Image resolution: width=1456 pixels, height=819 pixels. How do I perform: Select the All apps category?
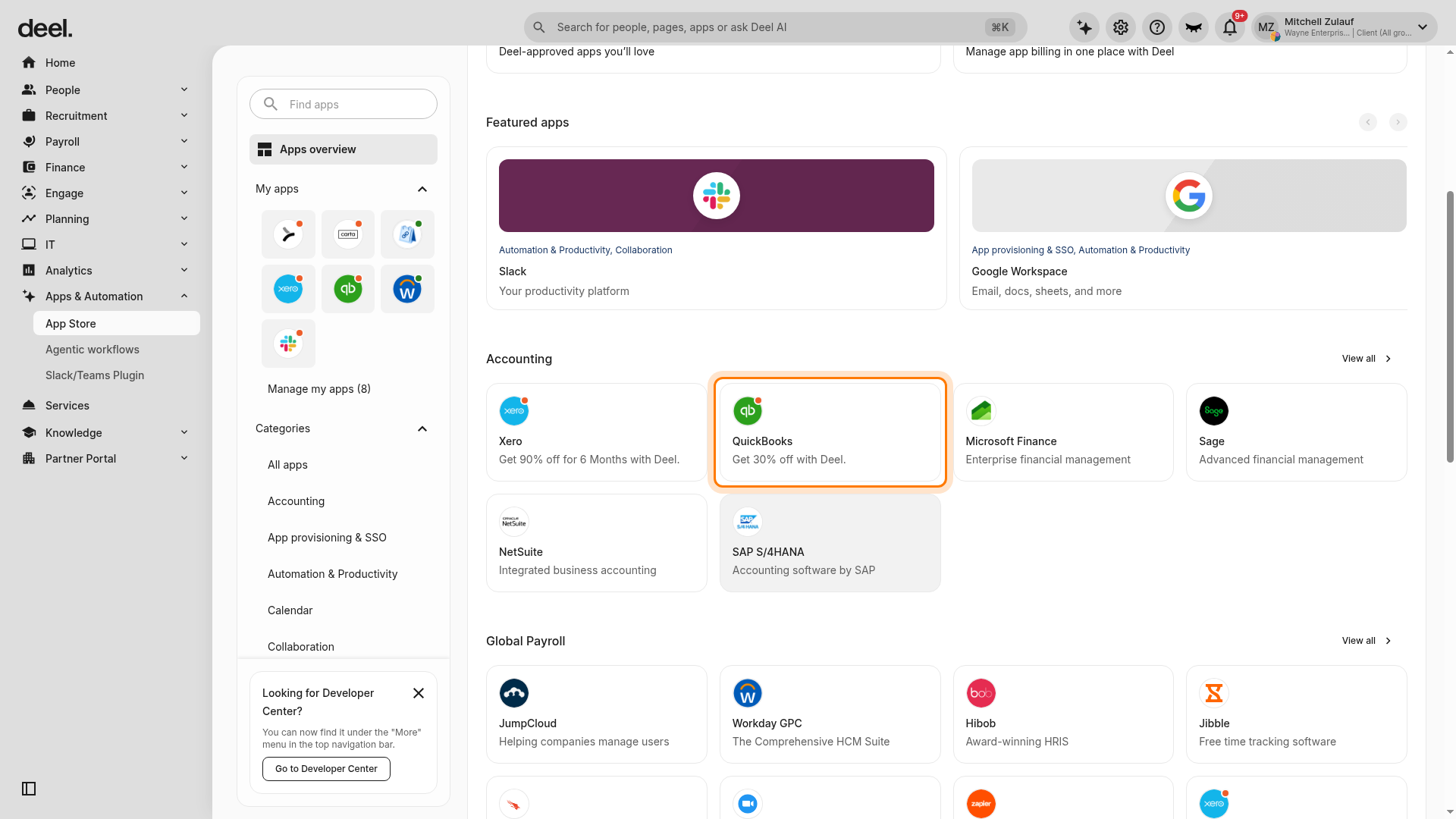(287, 465)
